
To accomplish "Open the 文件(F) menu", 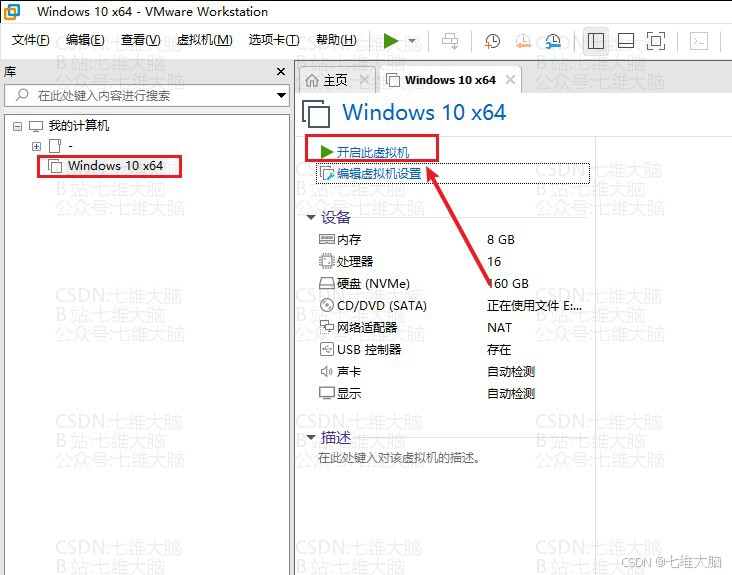I will tap(30, 40).
